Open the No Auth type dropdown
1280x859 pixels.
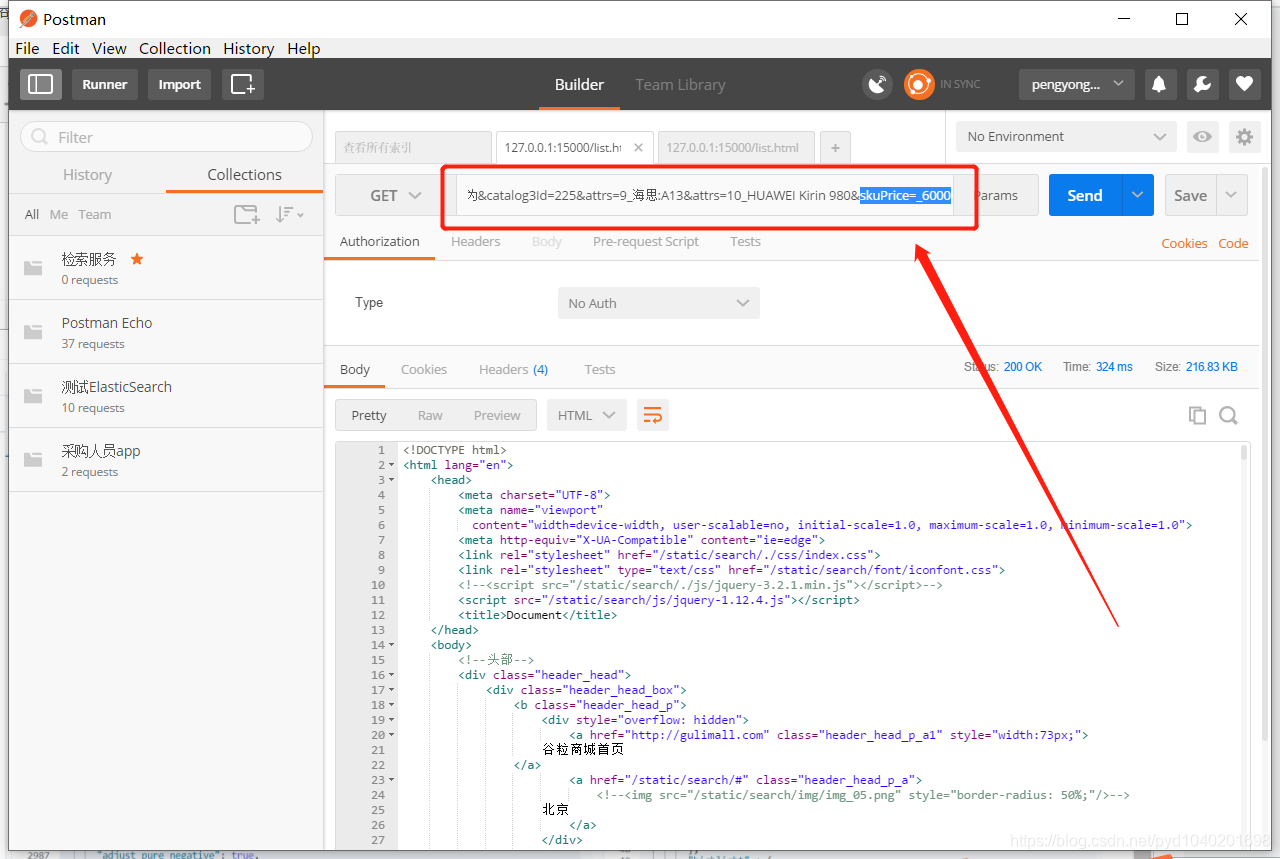click(658, 303)
